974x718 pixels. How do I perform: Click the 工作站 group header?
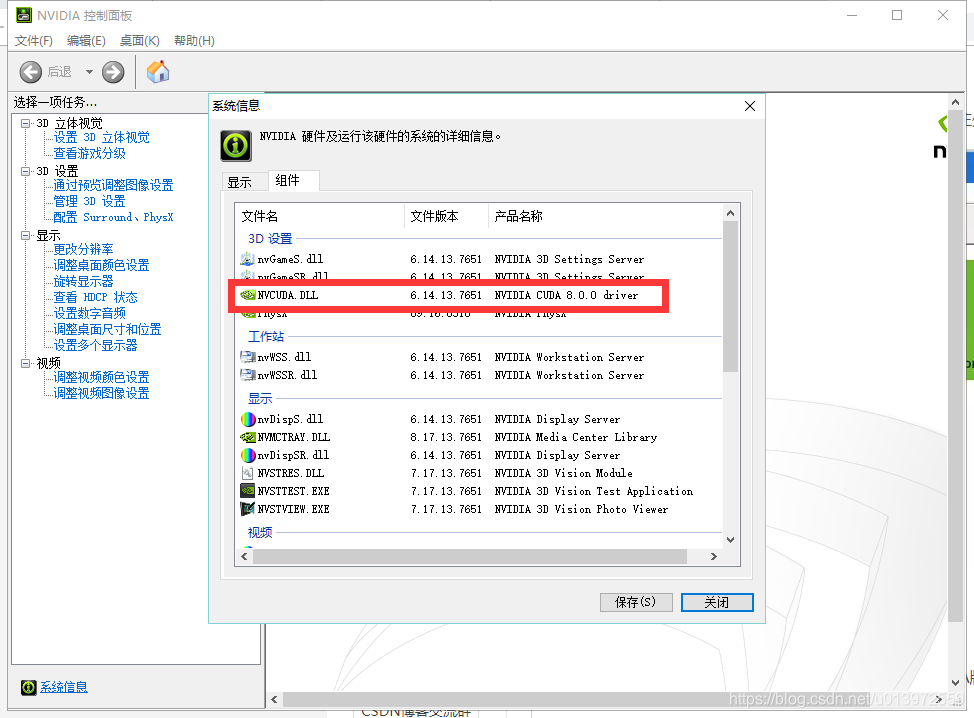click(266, 337)
